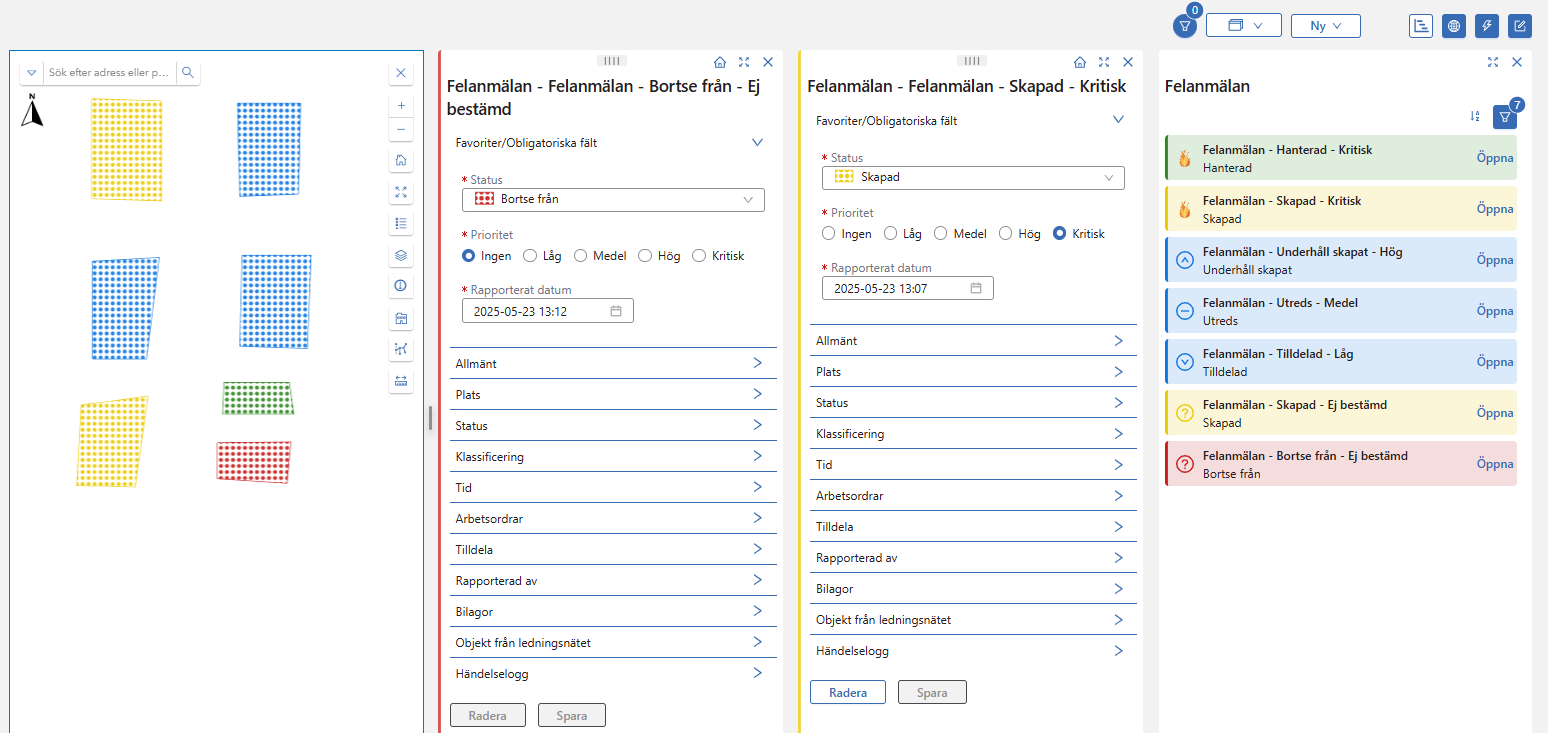Open the Ny dropdown button

point(1325,26)
